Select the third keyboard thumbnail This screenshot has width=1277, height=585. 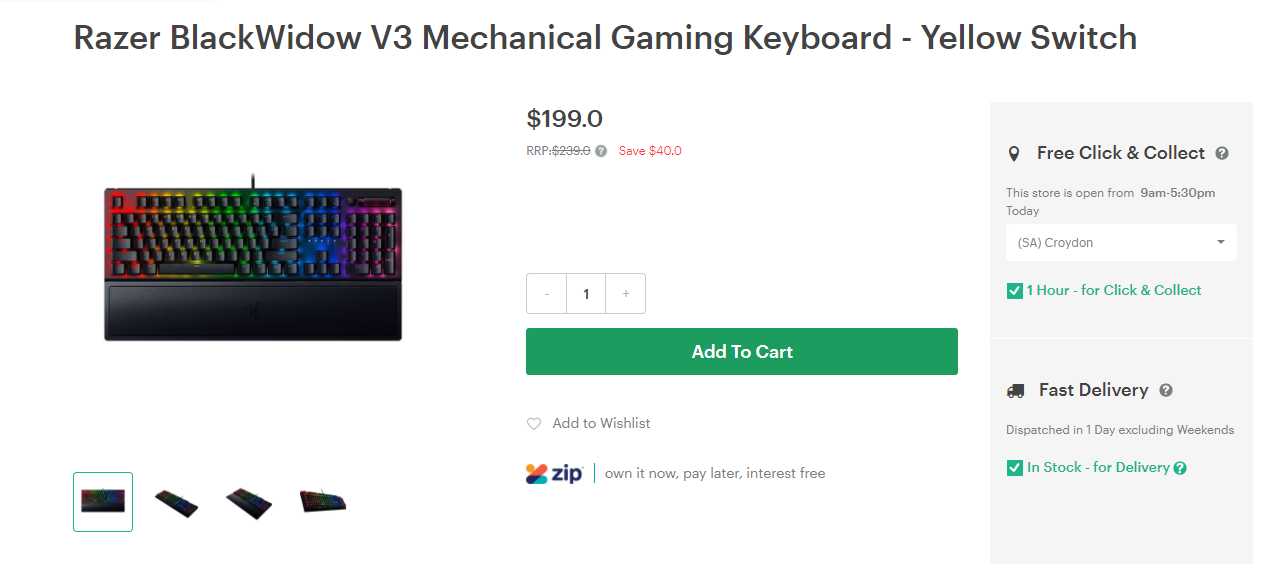[x=249, y=501]
